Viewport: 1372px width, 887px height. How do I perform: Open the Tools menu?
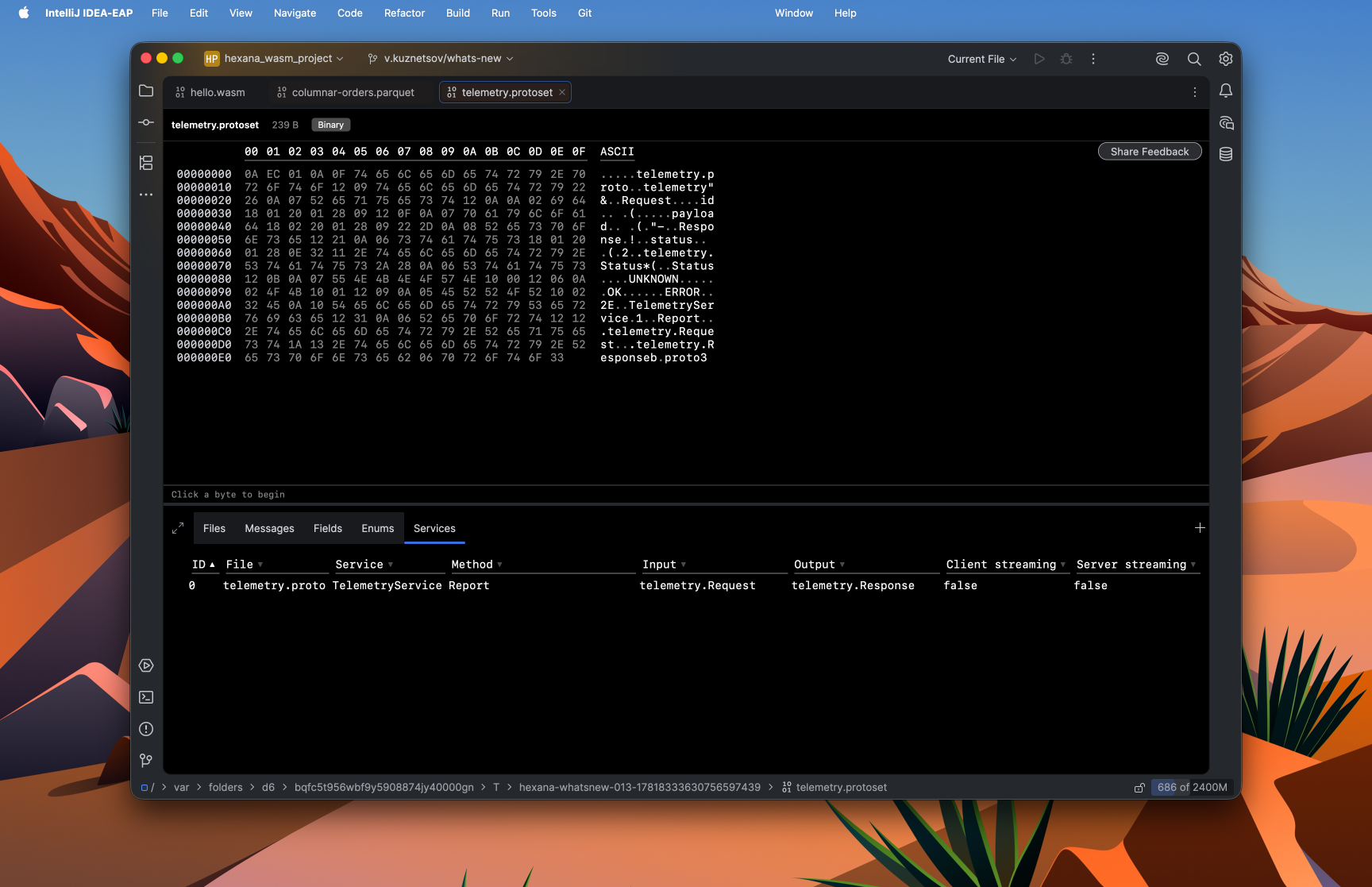tap(544, 13)
